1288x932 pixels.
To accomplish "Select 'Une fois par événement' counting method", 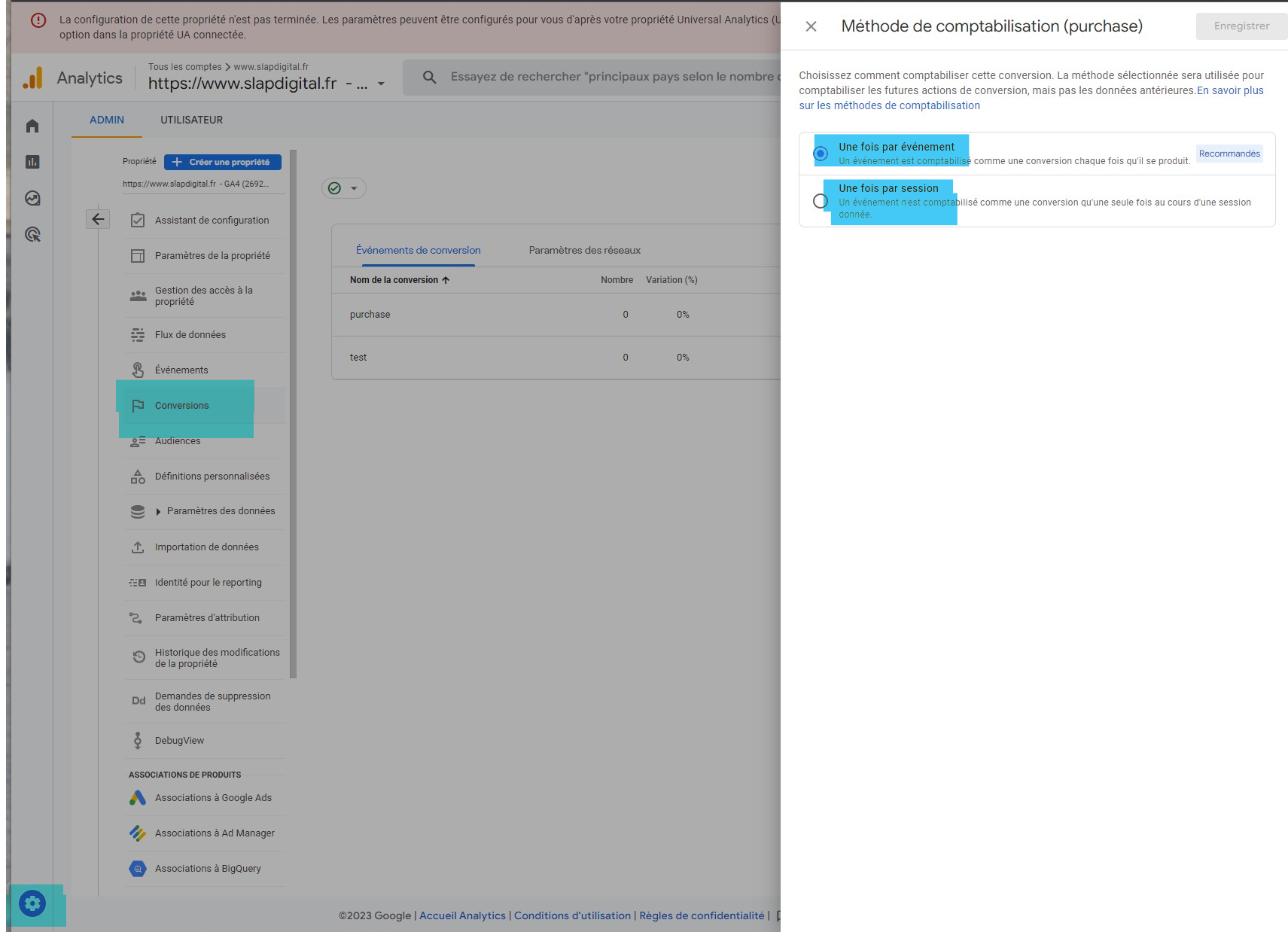I will tap(820, 153).
